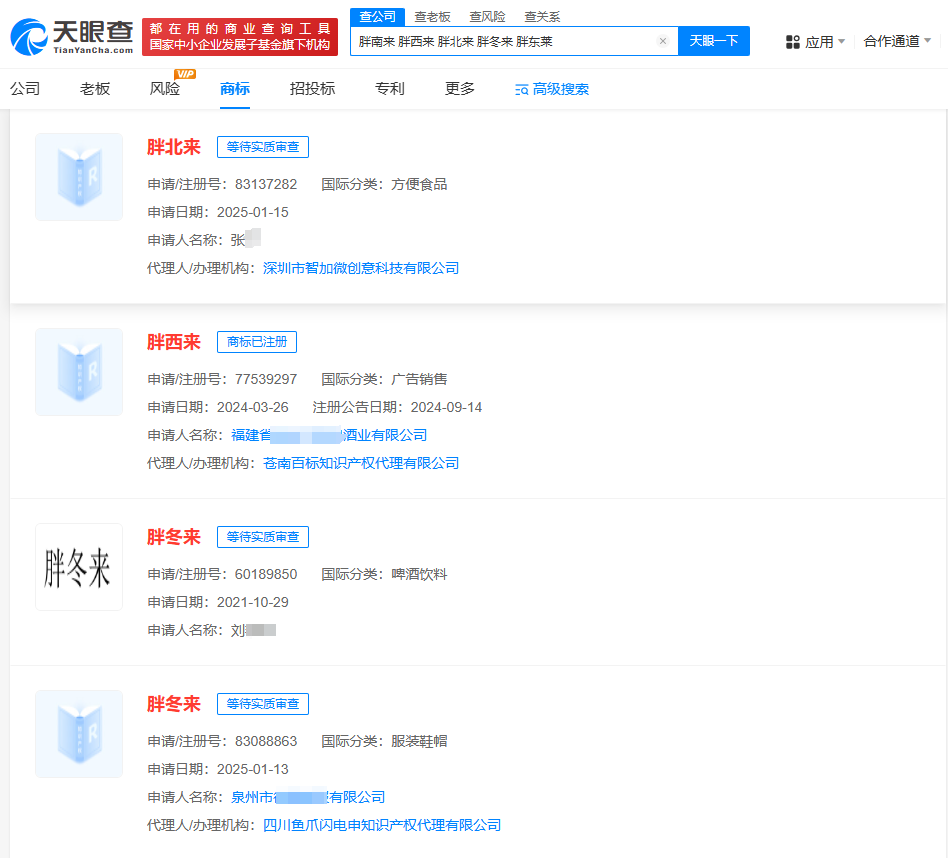Viewport: 948px width, 858px height.
Task: Select the 专利 tab
Action: (389, 89)
